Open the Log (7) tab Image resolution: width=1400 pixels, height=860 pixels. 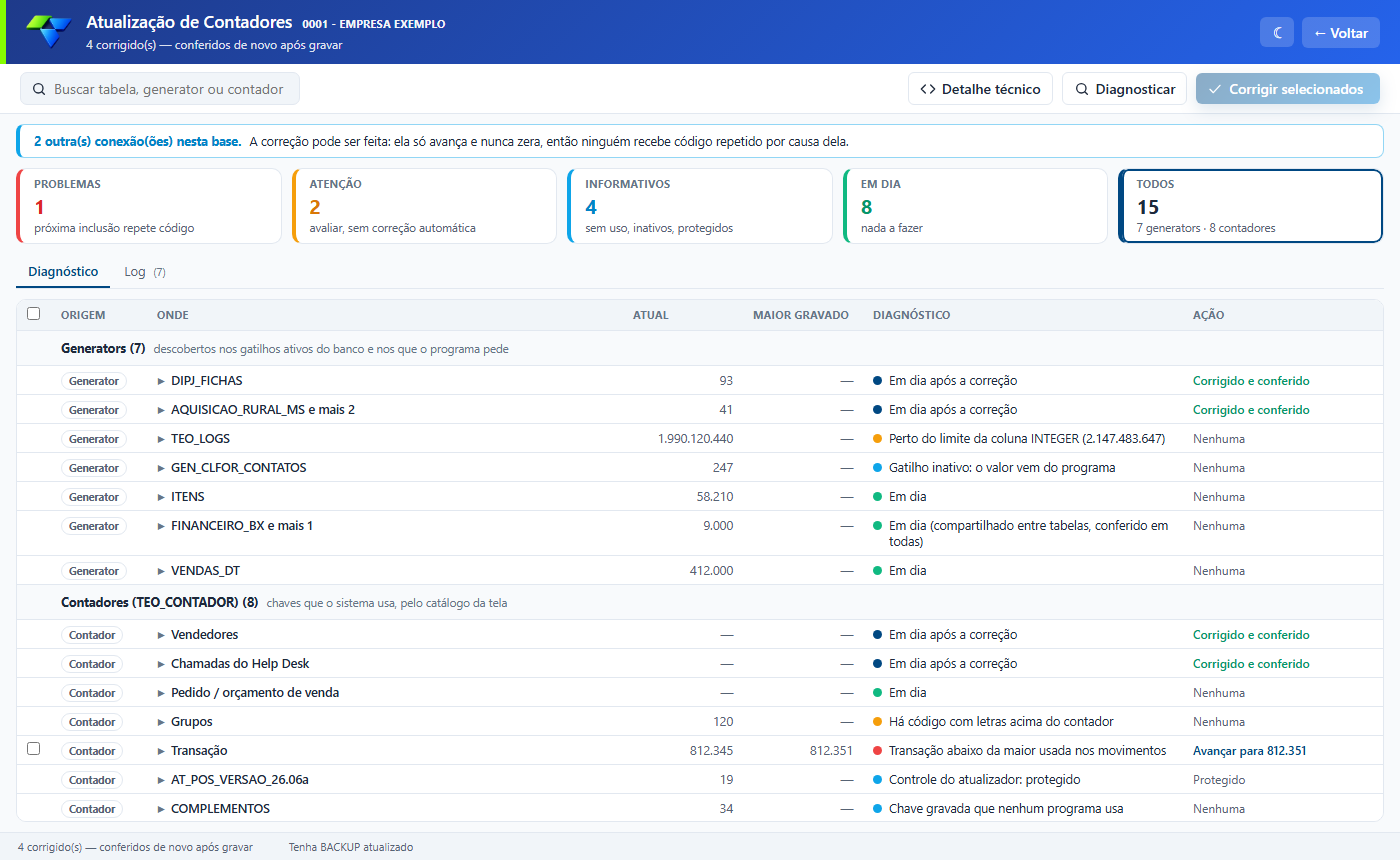145,272
